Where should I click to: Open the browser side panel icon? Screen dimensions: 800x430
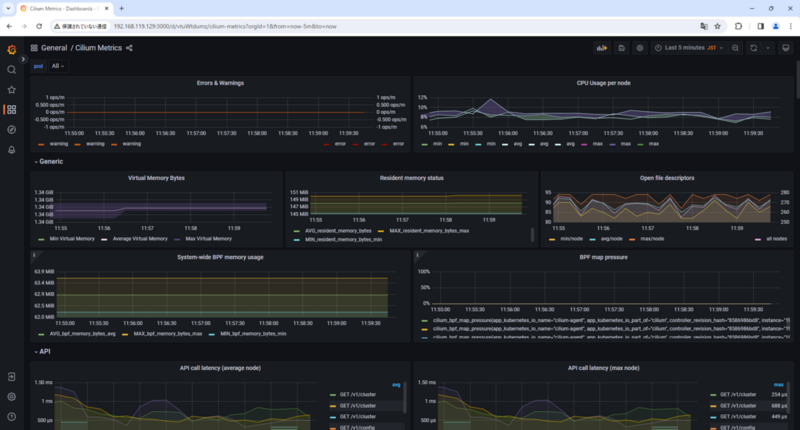(760, 26)
